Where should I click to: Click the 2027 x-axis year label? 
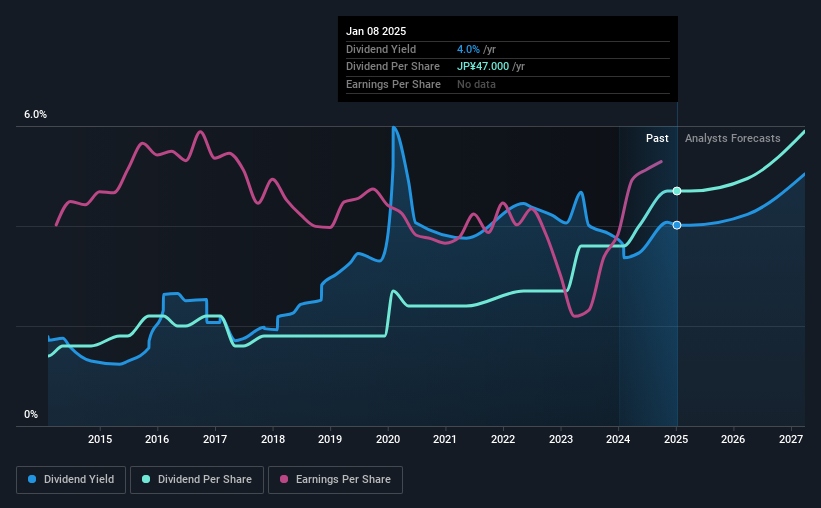791,439
